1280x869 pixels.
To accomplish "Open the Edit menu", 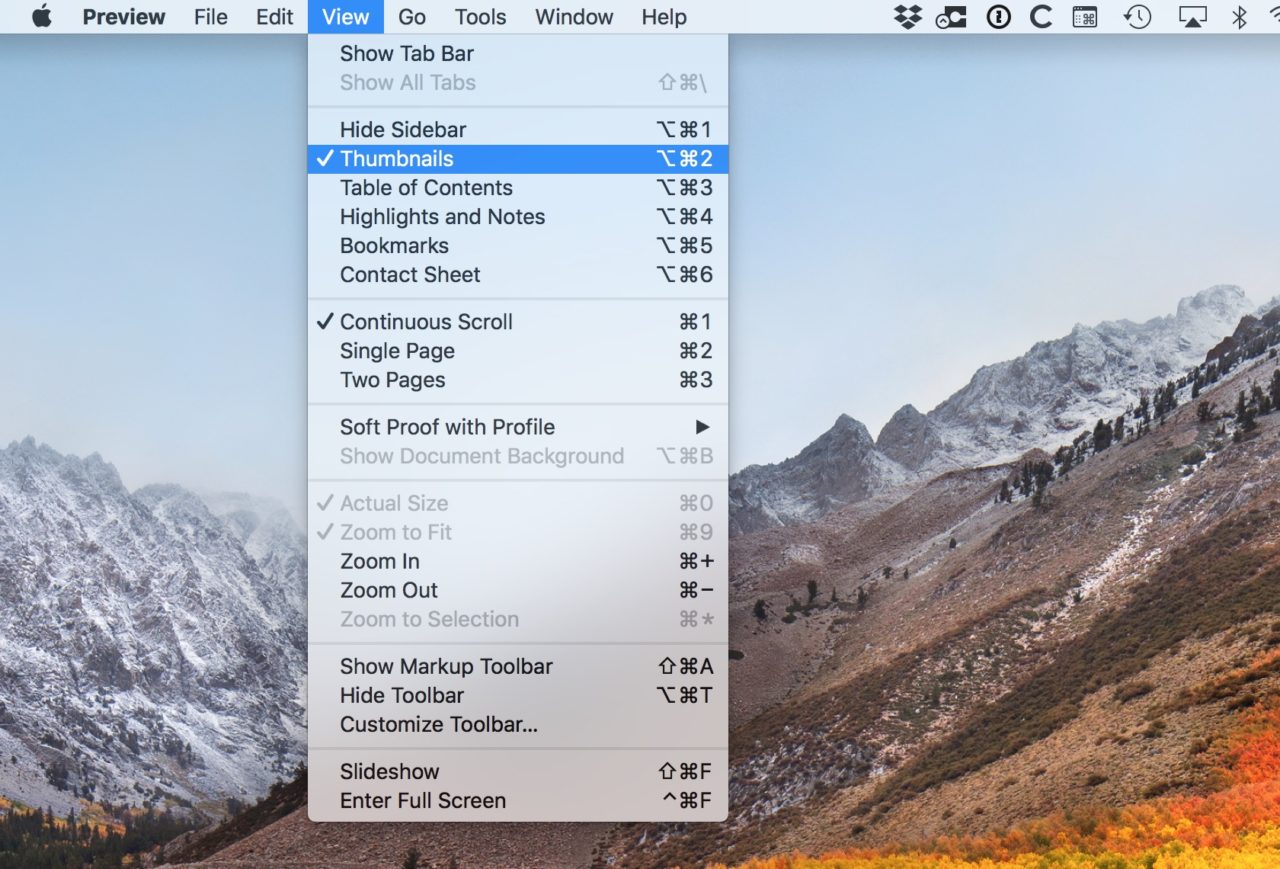I will pos(275,17).
